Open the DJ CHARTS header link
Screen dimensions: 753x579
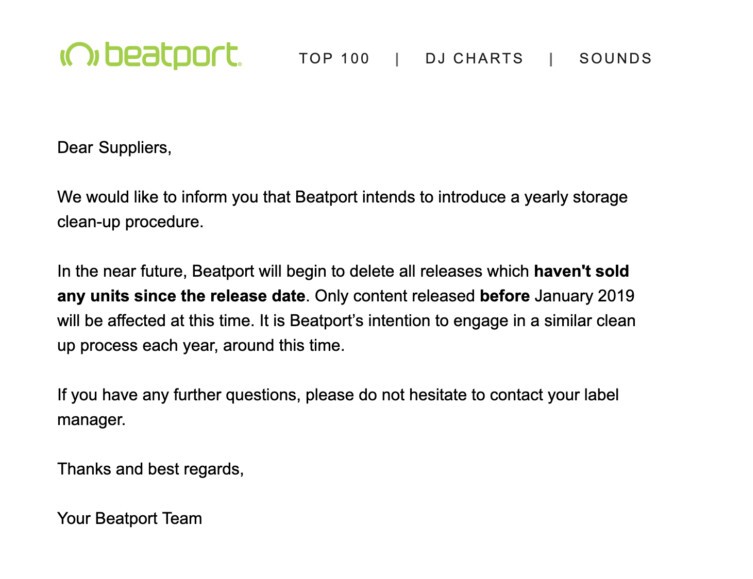pos(474,59)
